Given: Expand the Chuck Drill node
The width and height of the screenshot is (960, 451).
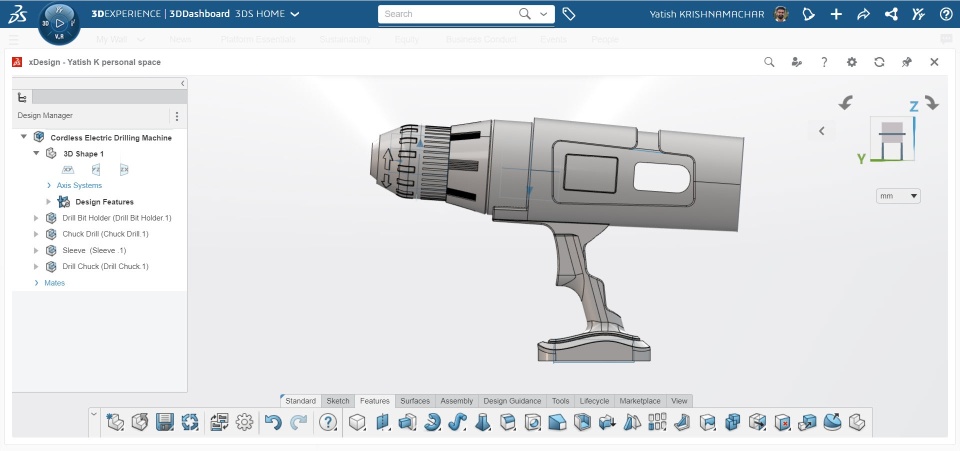Looking at the screenshot, I should (x=36, y=234).
